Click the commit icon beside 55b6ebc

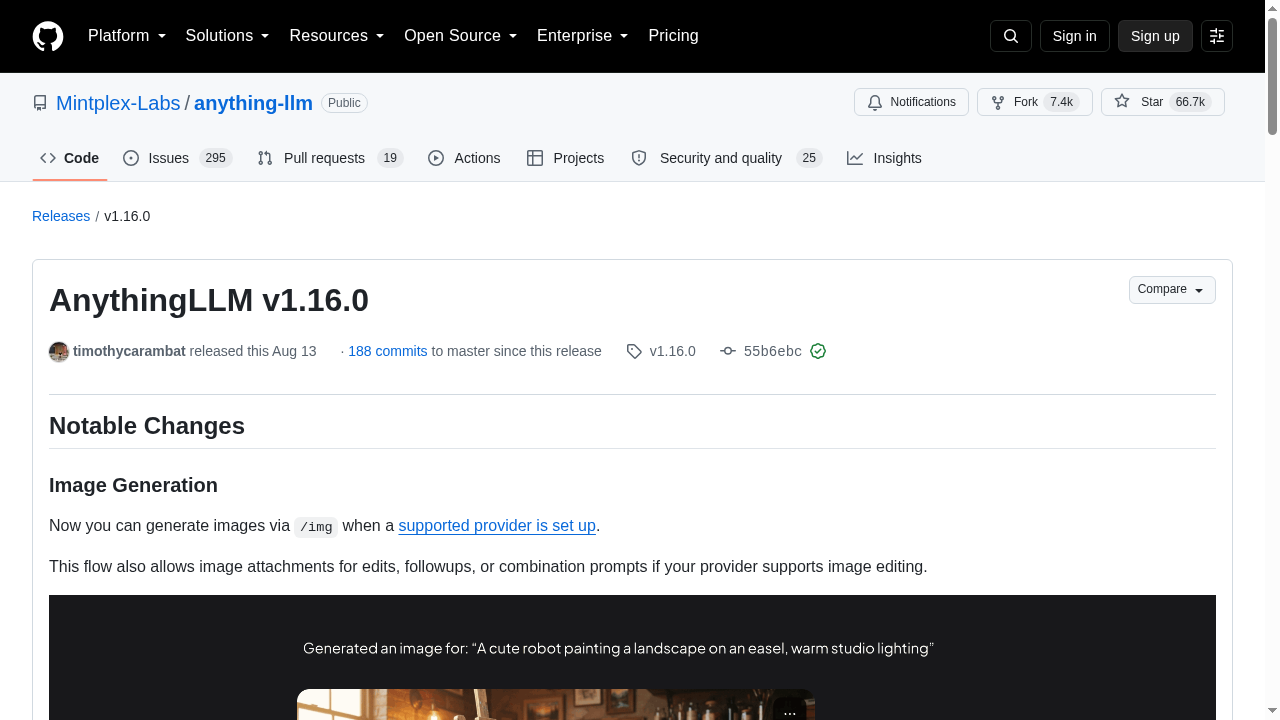728,351
